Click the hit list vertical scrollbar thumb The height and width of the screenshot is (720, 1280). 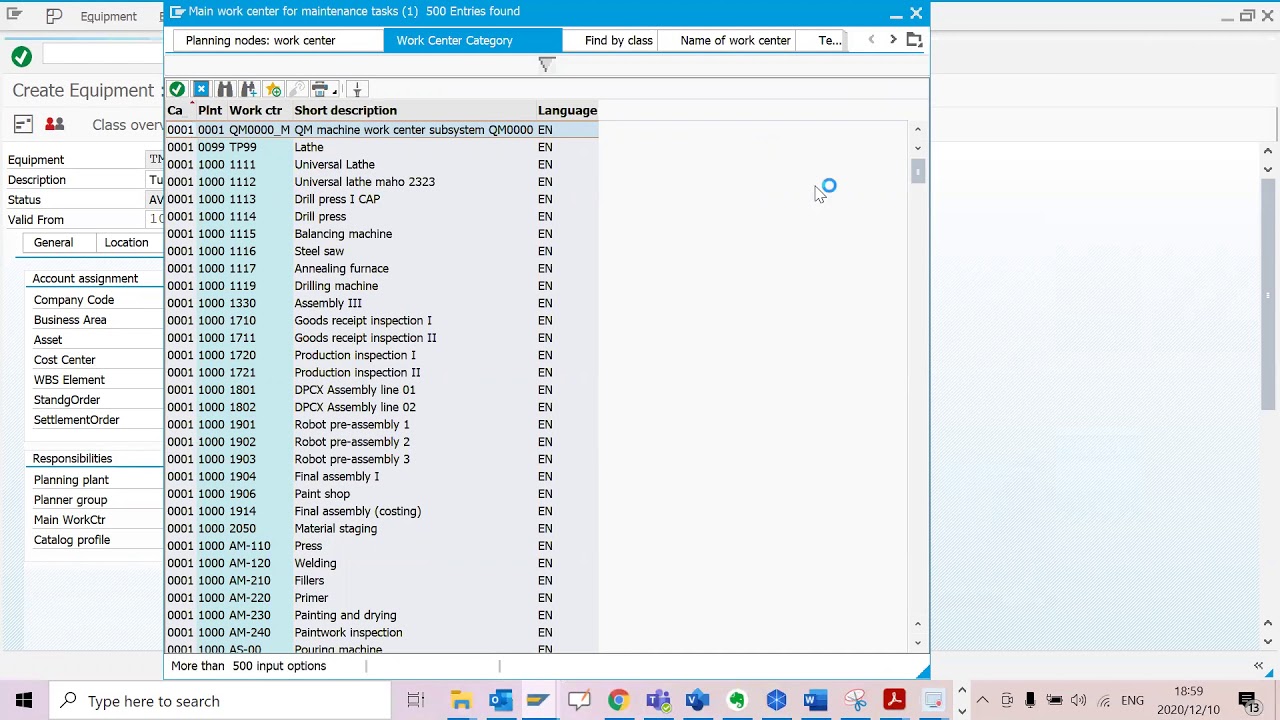tap(918, 171)
